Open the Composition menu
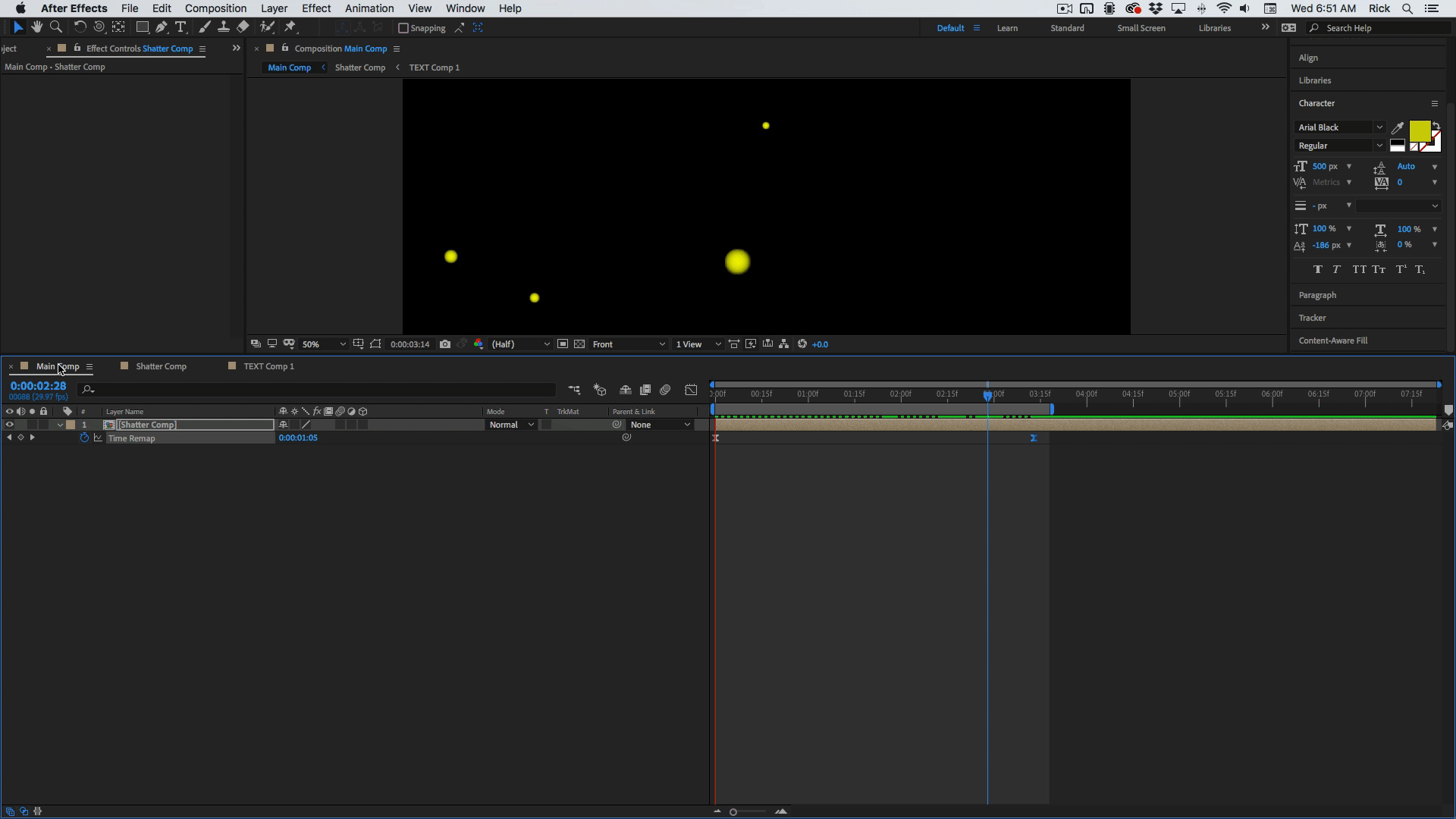 coord(215,8)
